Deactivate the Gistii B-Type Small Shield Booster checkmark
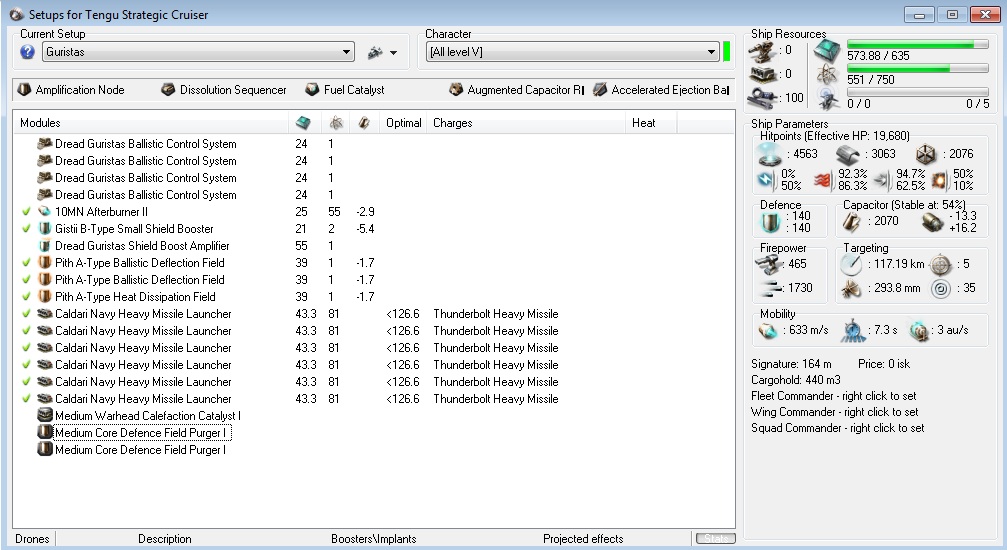The width and height of the screenshot is (1007, 550). tap(26, 229)
